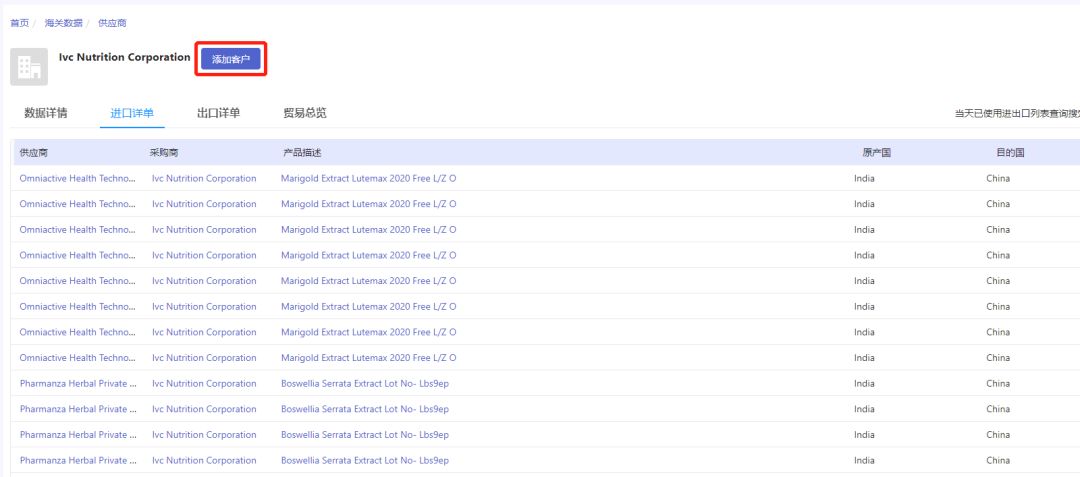Click the Ivc Nutrition Corporation page title

click(125, 57)
